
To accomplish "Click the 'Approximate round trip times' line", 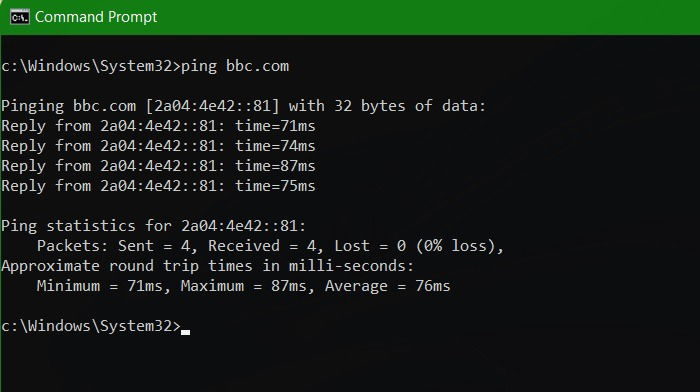I will point(208,266).
